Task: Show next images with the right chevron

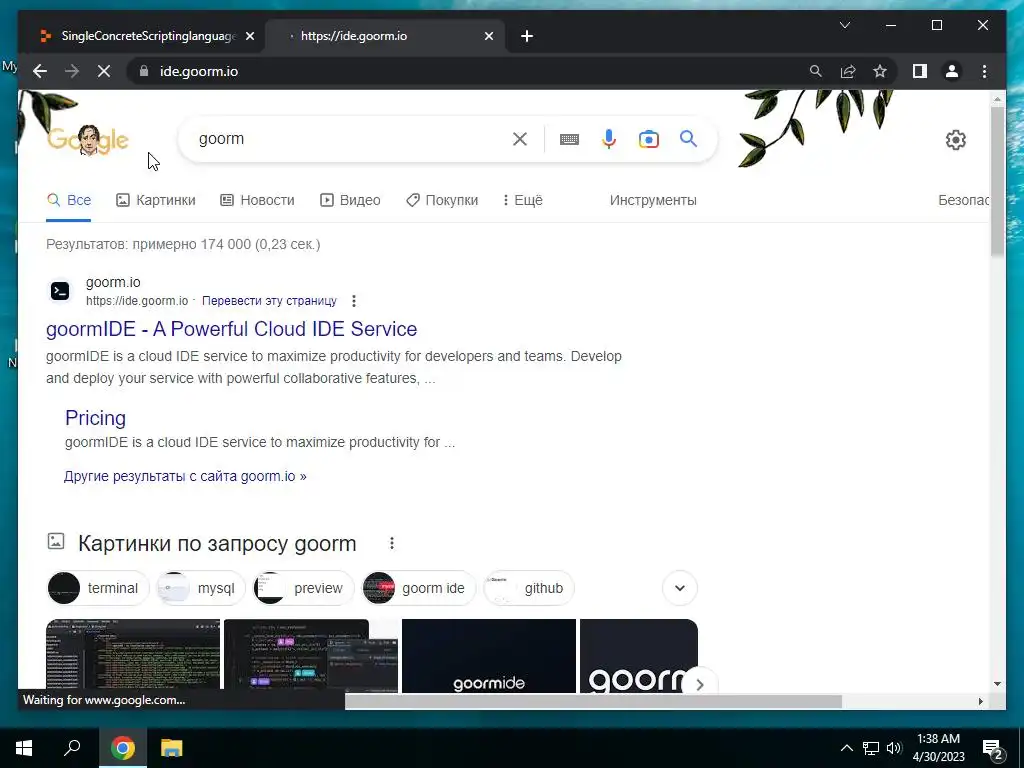Action: coord(699,684)
